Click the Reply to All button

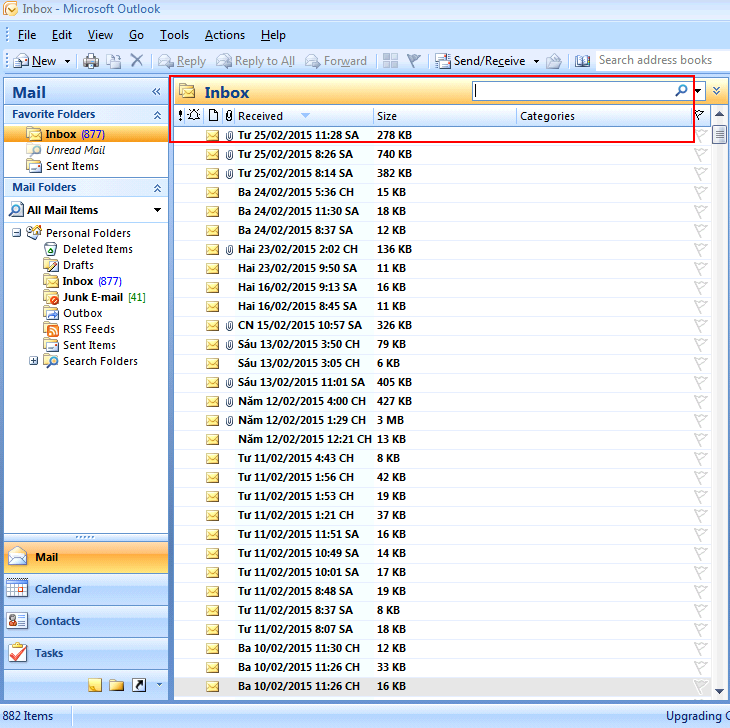pos(256,61)
